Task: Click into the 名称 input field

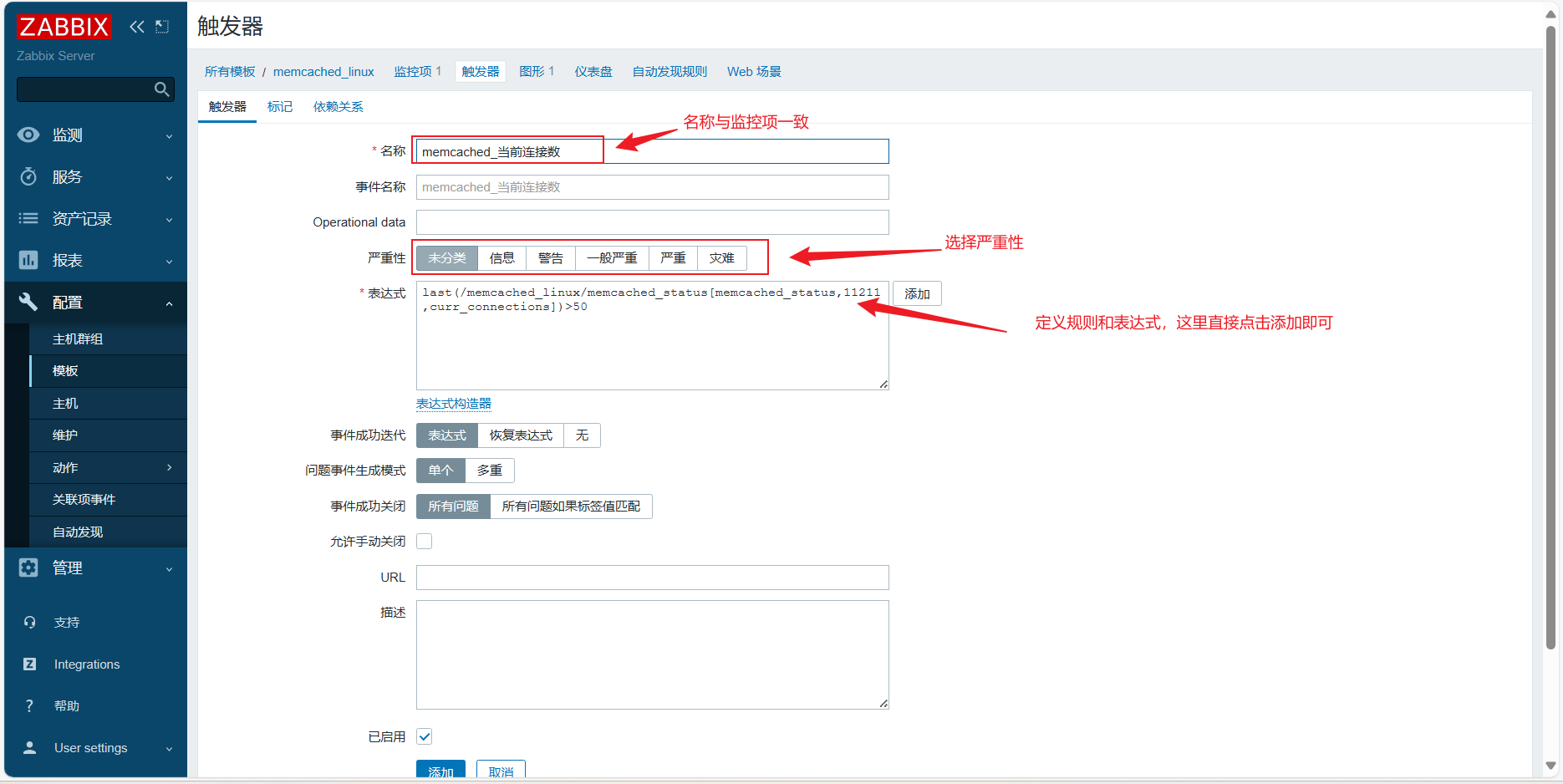Action: pyautogui.click(x=653, y=151)
